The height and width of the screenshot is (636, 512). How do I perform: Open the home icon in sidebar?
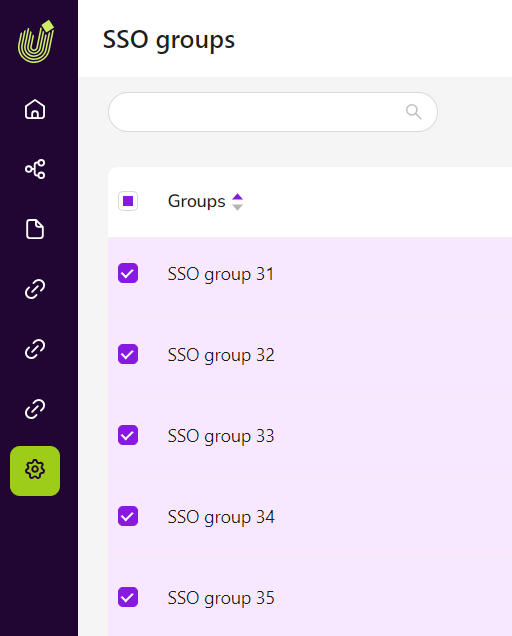tap(35, 109)
